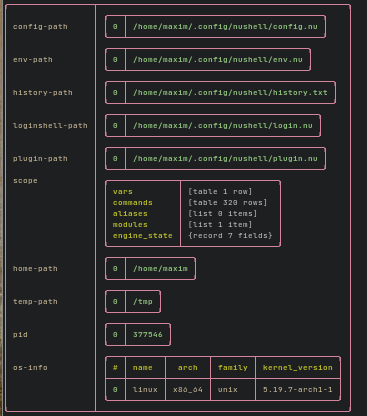Screen dimensions: 367x416
Task: Click the index 0 in the linux row
Action: coord(115,390)
